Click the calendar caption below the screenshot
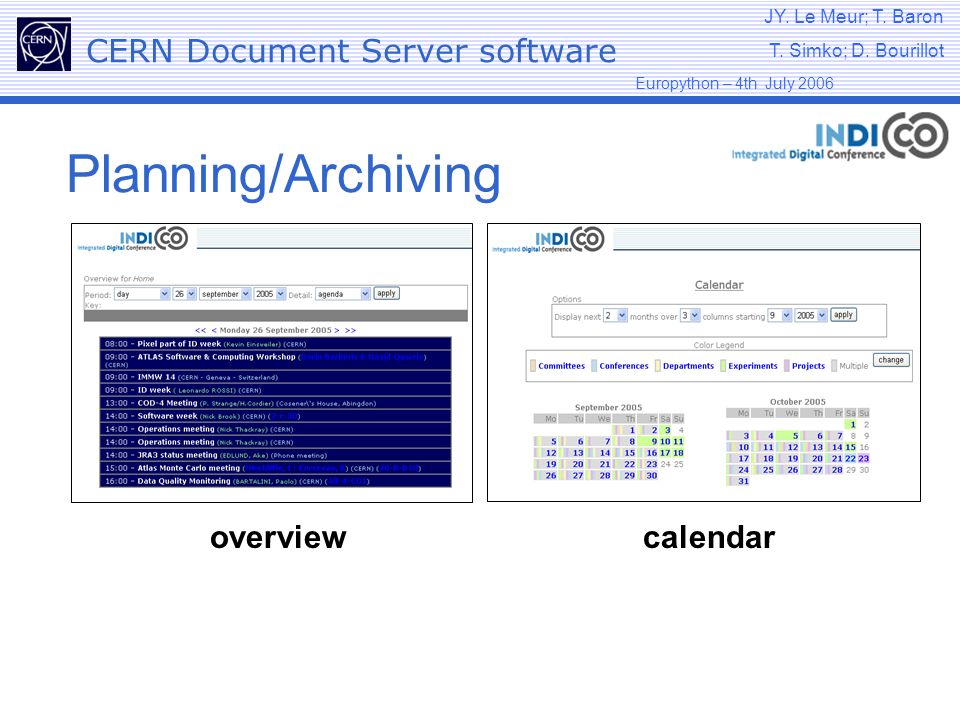This screenshot has height=720, width=960. [x=709, y=538]
